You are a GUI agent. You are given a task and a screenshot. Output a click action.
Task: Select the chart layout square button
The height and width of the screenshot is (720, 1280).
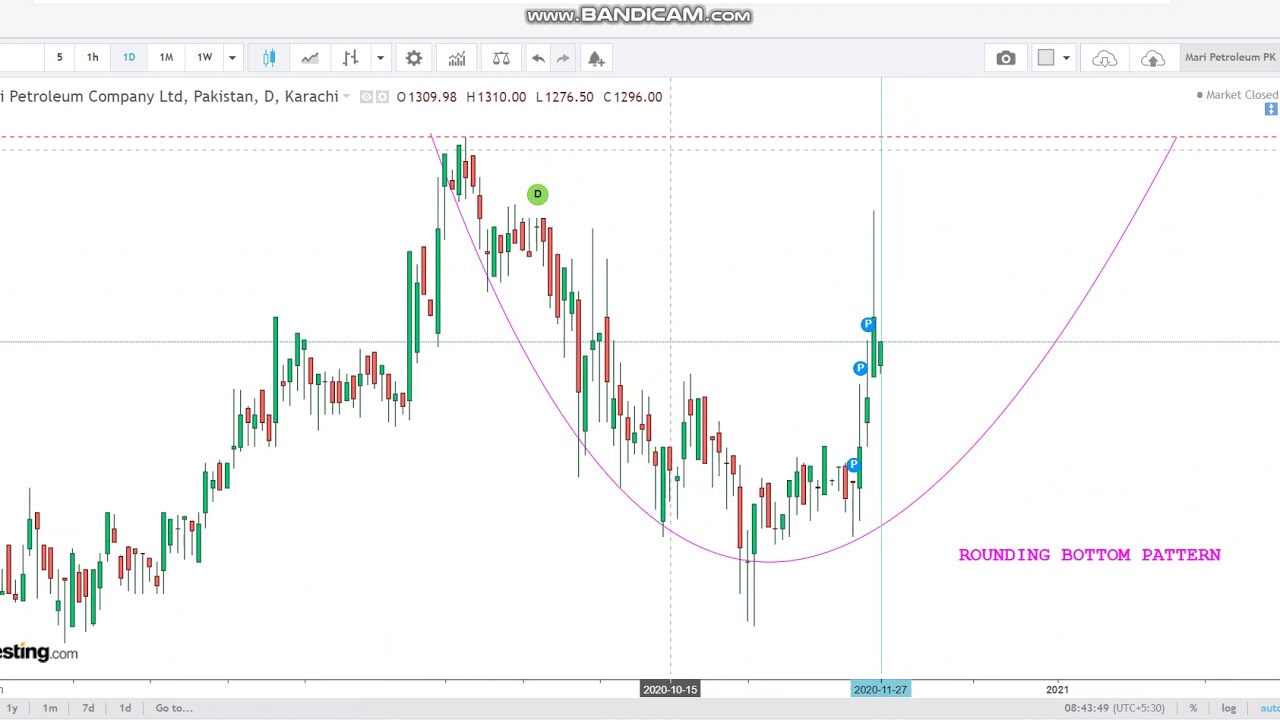(x=1046, y=58)
